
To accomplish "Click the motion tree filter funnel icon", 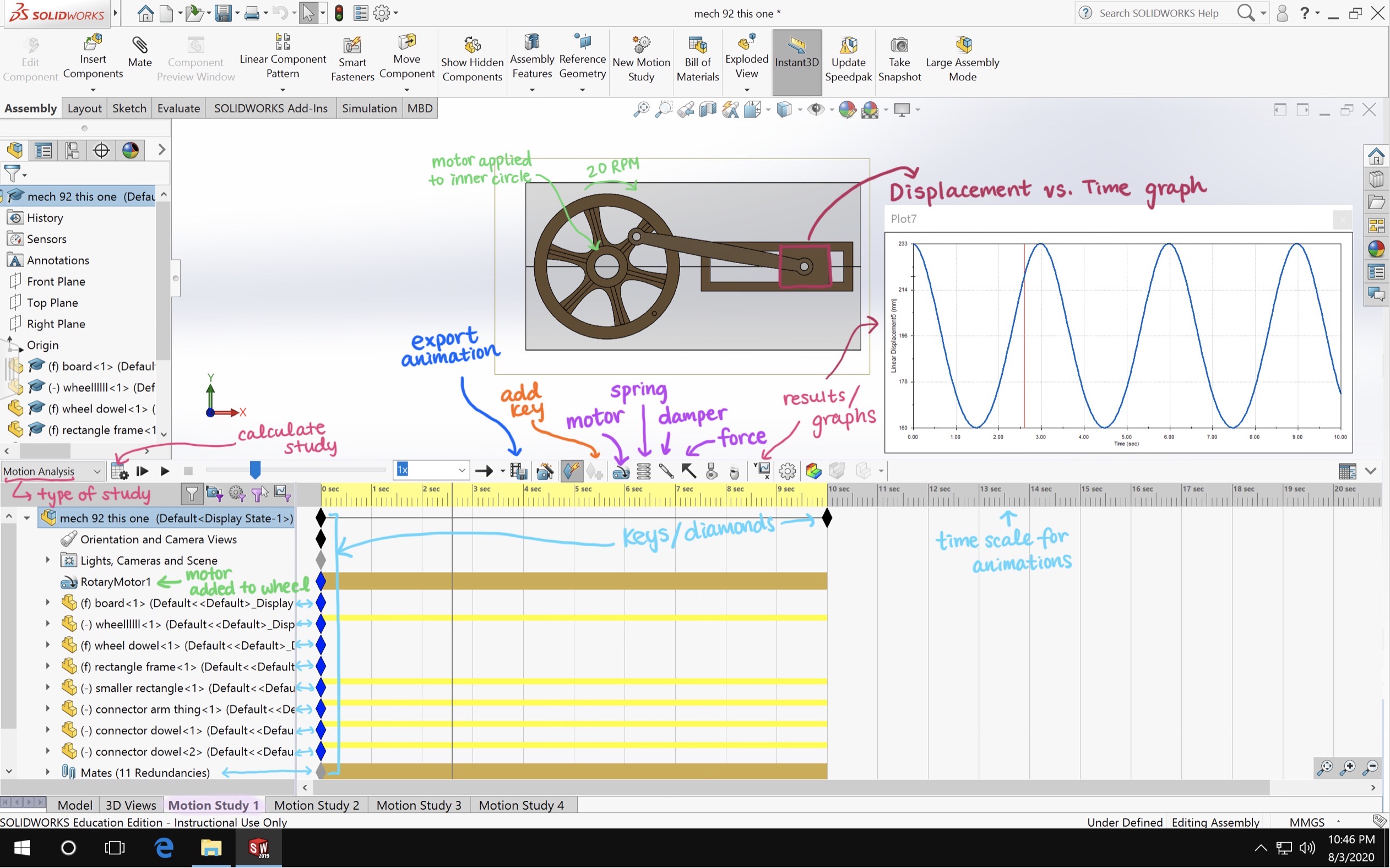I will [191, 493].
